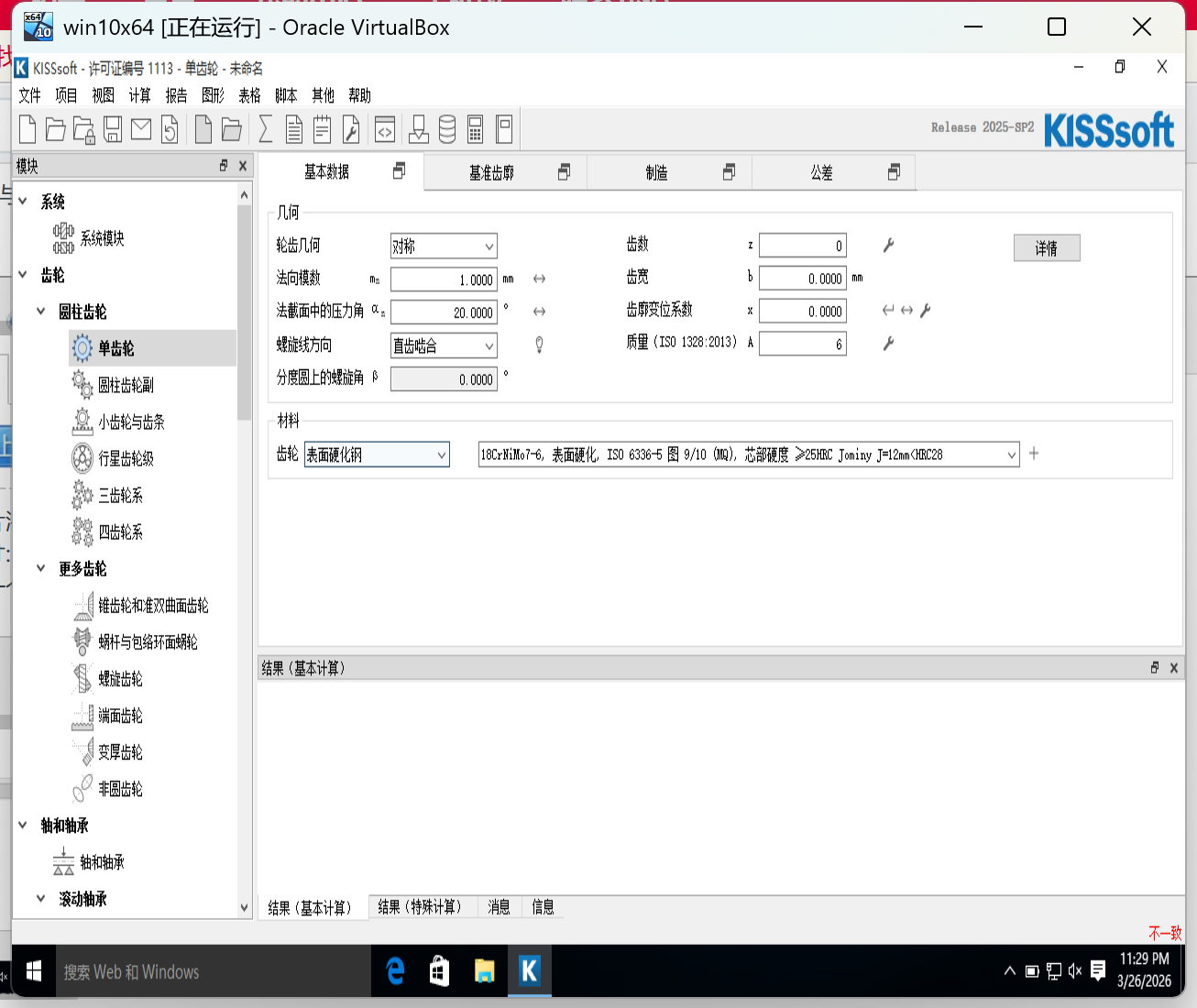Save the current calculation using the save icon
Viewport: 1197px width, 1008px height.
[112, 129]
